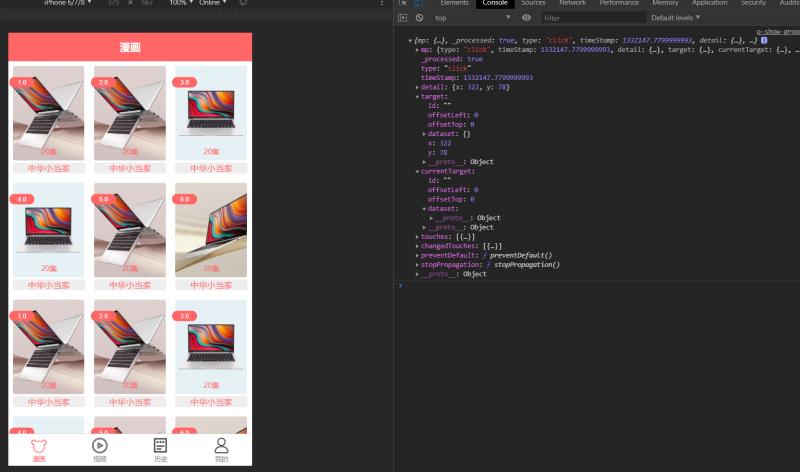Open the first-row comic thumbnail labeled 3.0
Image resolution: width=800 pixels, height=472 pixels.
click(211, 113)
